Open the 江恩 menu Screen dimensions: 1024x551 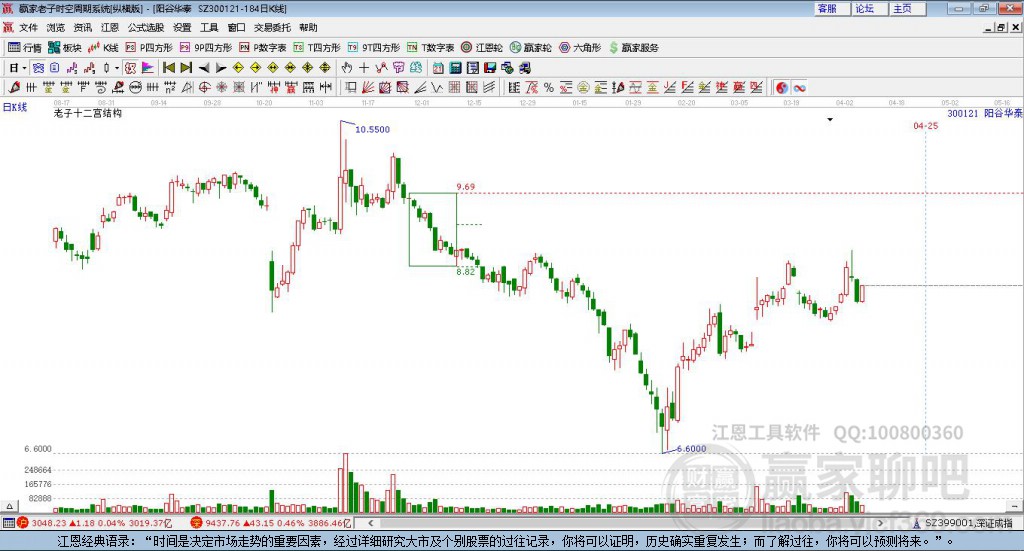click(110, 27)
